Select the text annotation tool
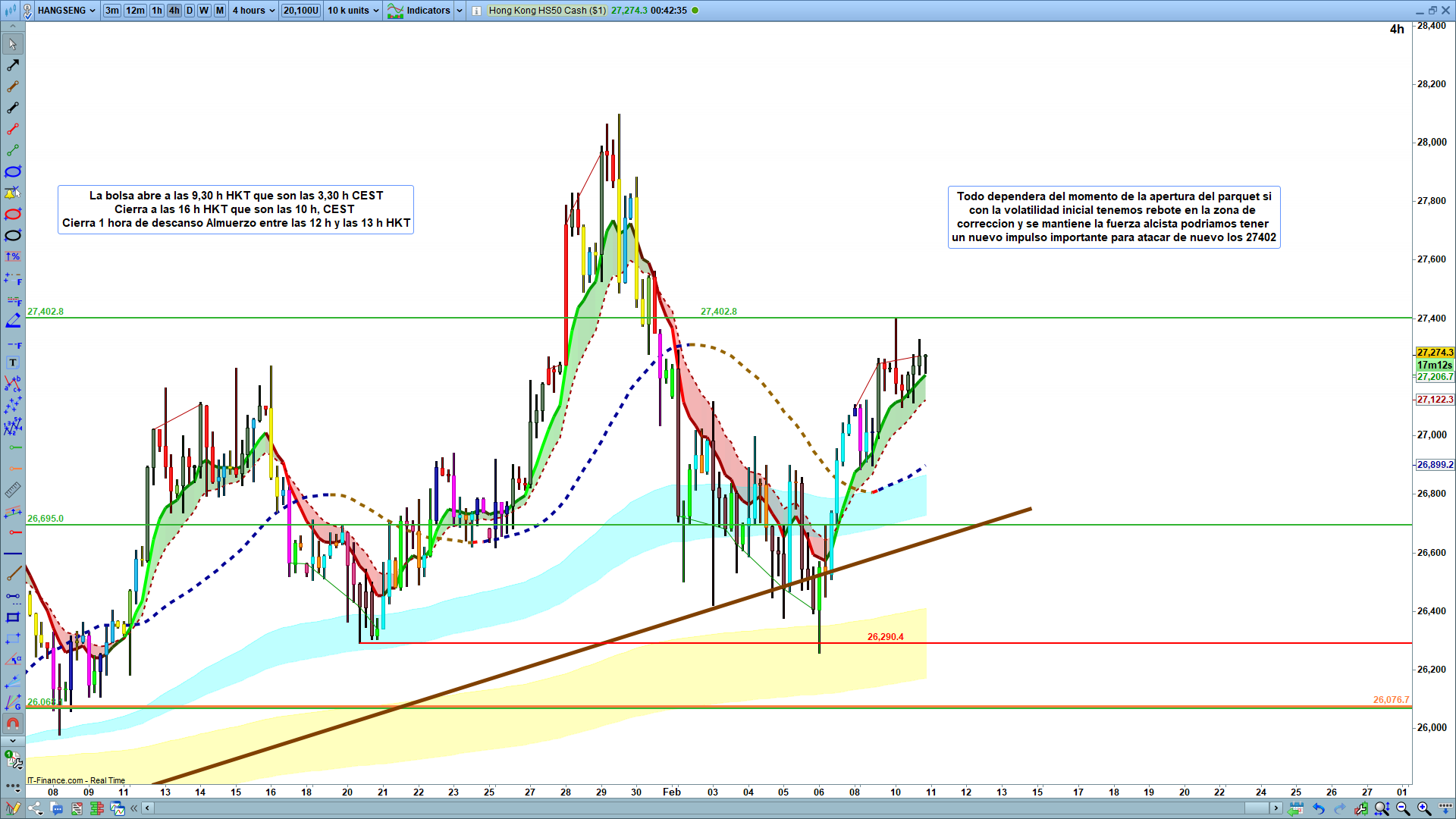This screenshot has width=1456, height=819. pyautogui.click(x=13, y=362)
